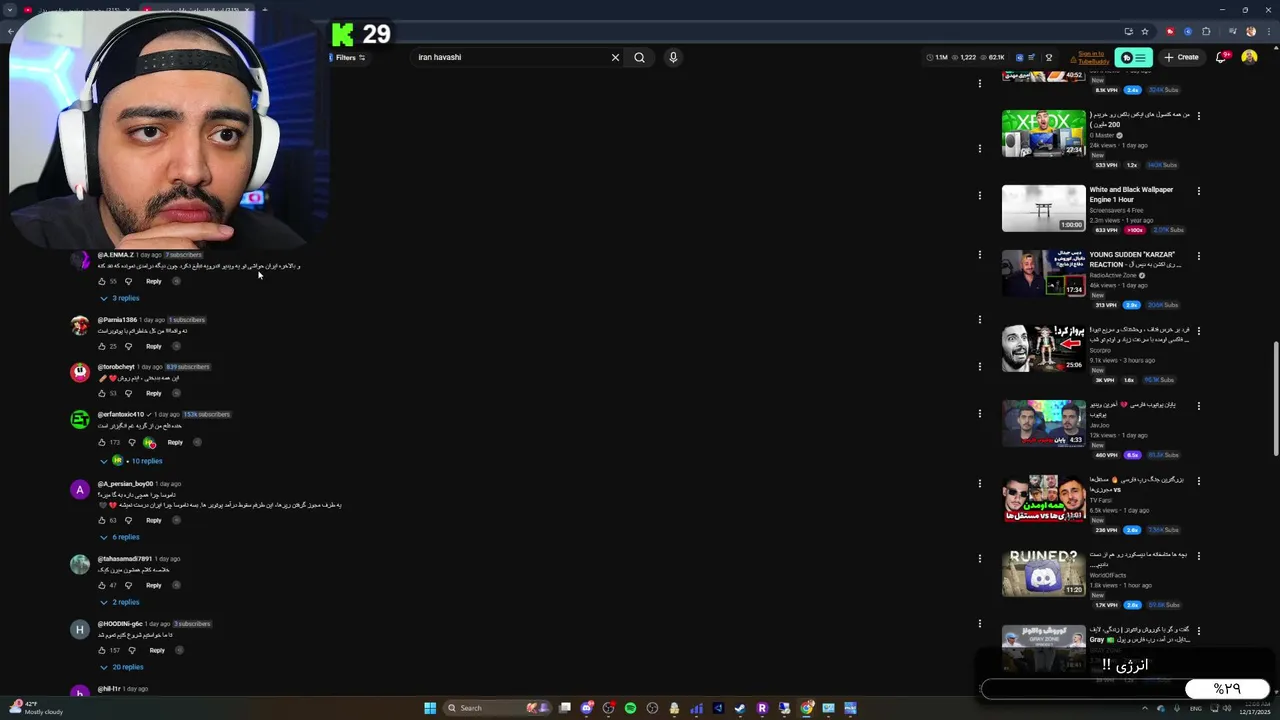The height and width of the screenshot is (720, 1280).
Task: Open options menu for KARZAR REACTION video
Action: (1198, 256)
